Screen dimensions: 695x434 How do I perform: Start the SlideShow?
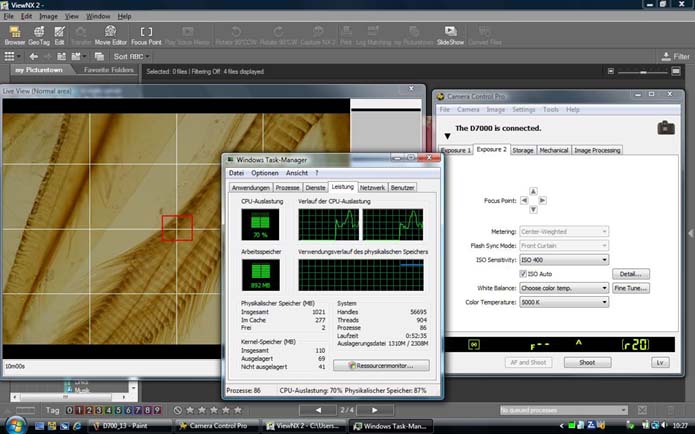pyautogui.click(x=450, y=35)
